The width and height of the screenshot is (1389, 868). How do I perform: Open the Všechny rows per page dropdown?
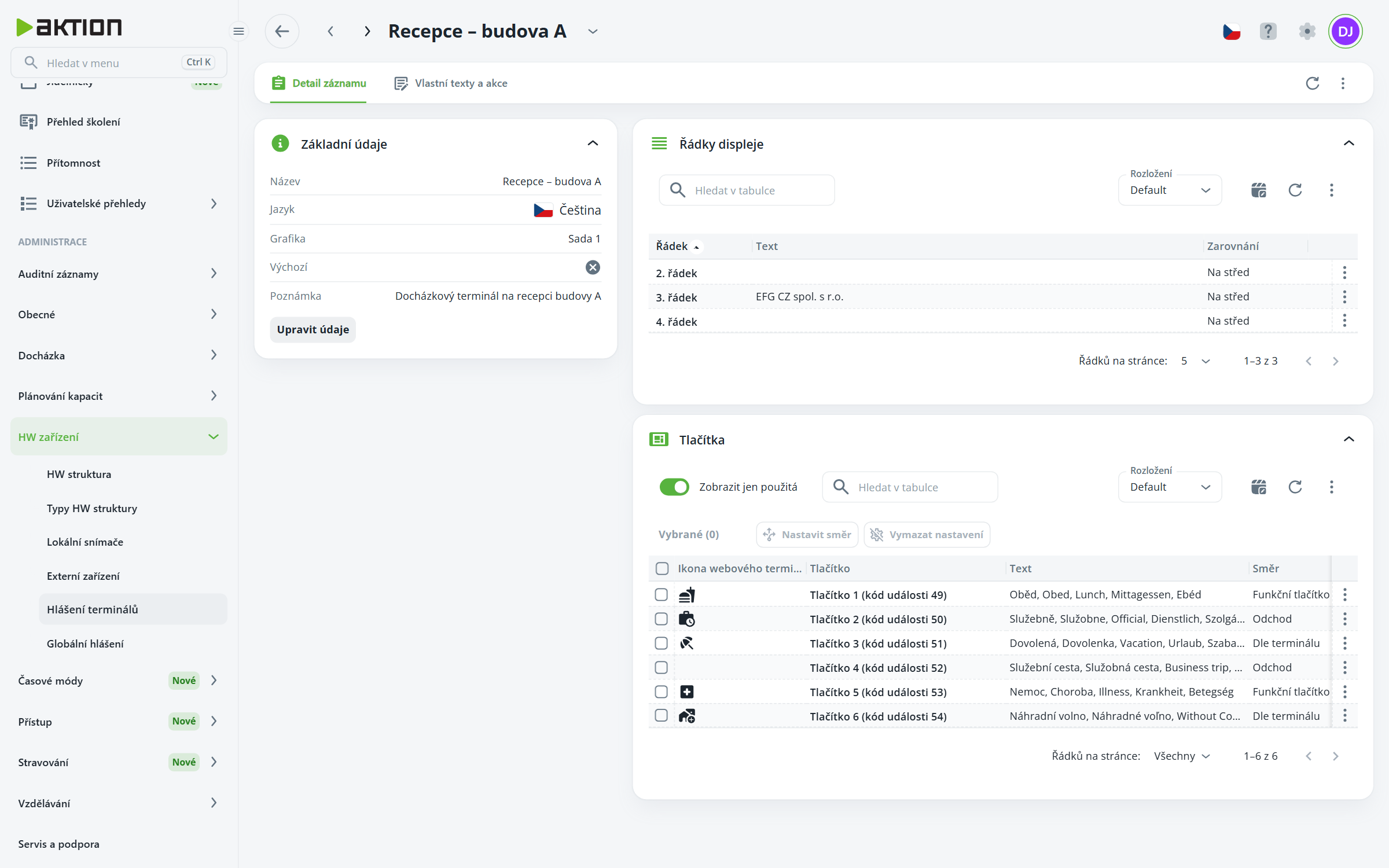(1182, 756)
